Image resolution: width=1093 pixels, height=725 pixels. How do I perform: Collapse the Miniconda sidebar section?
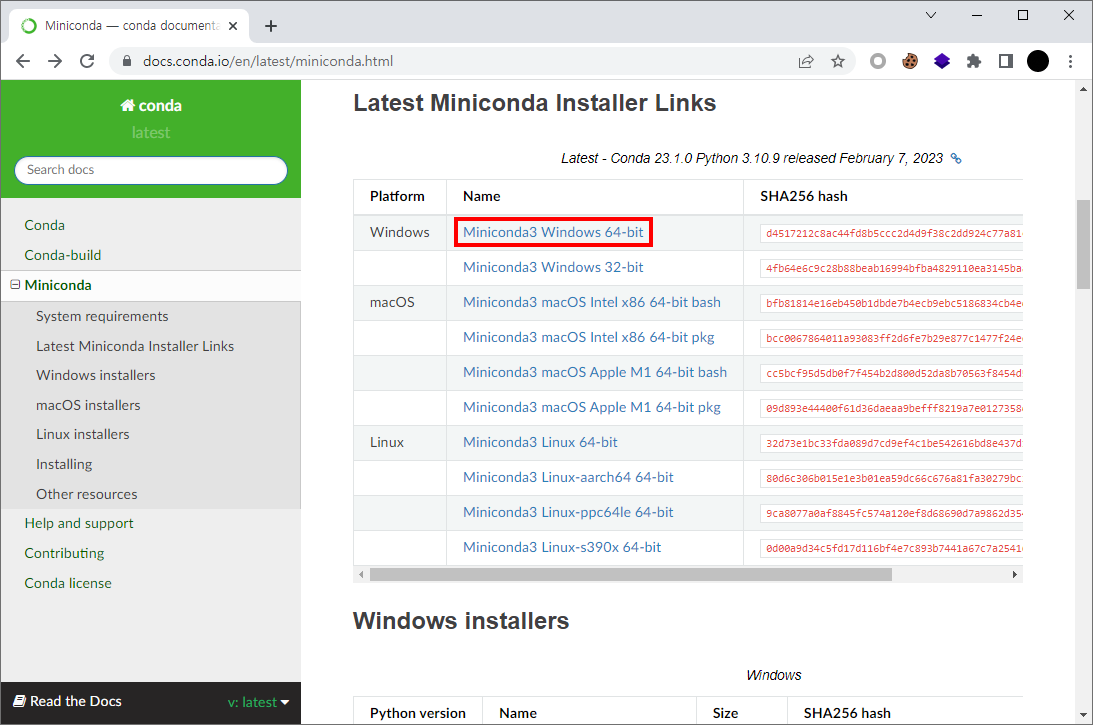click(15, 285)
